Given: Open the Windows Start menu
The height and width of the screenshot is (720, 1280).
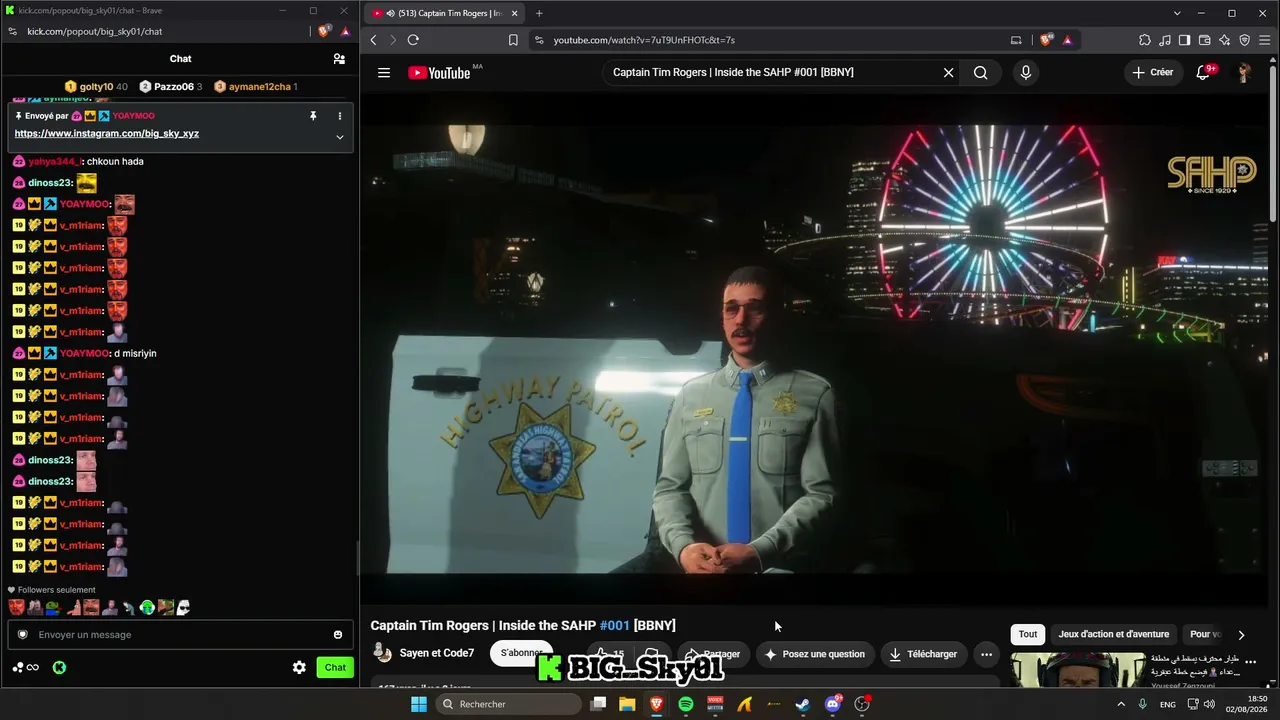Looking at the screenshot, I should click(419, 704).
